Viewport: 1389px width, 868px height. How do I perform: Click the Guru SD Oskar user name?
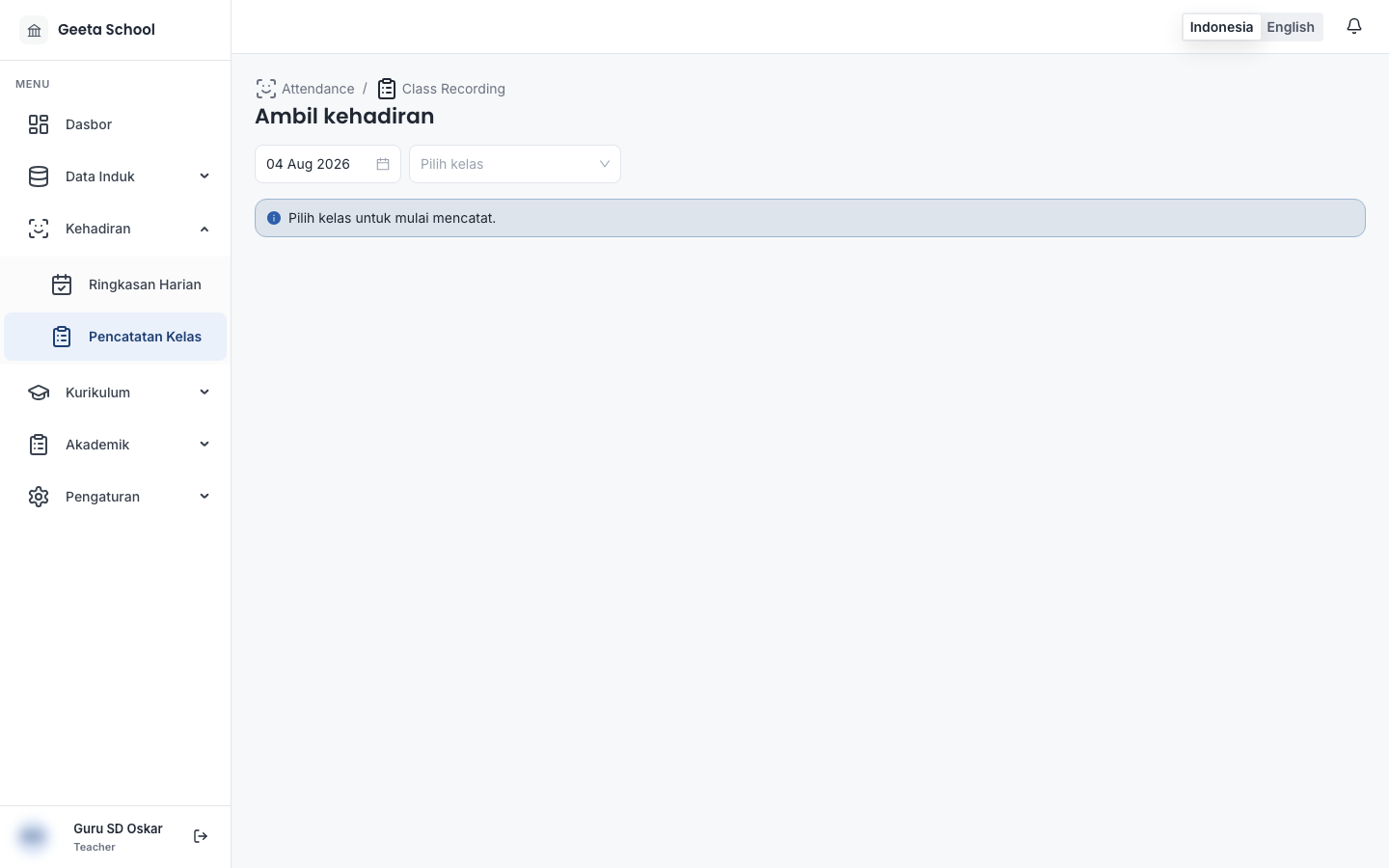(118, 828)
